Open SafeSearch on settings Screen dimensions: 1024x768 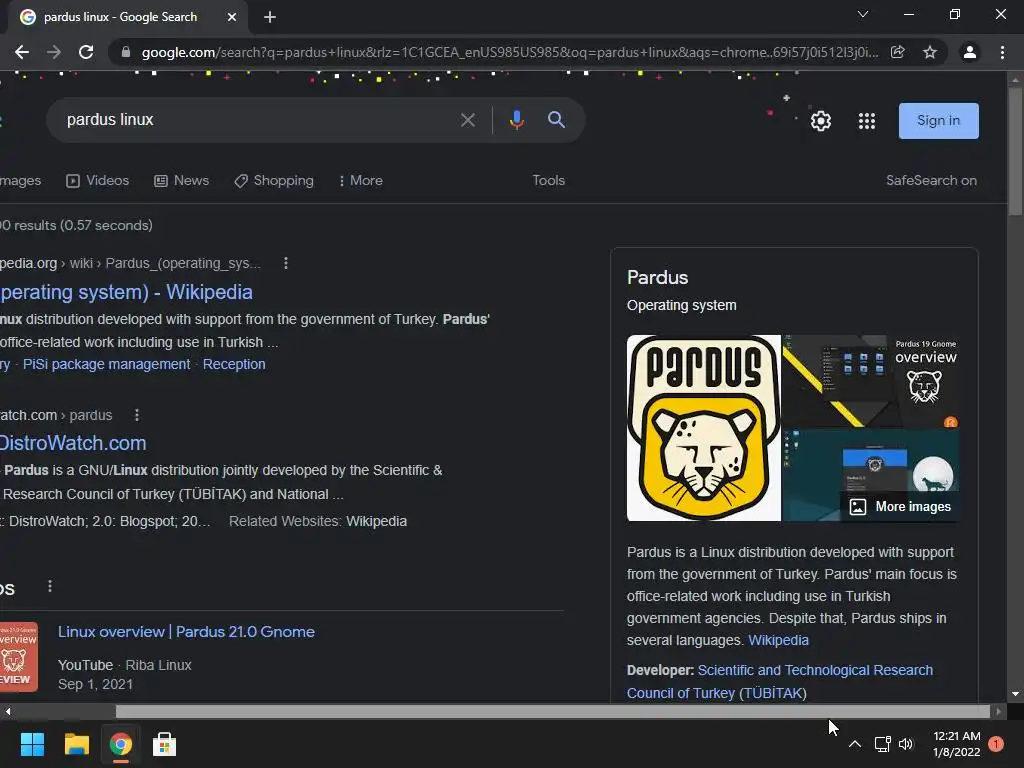tap(931, 181)
